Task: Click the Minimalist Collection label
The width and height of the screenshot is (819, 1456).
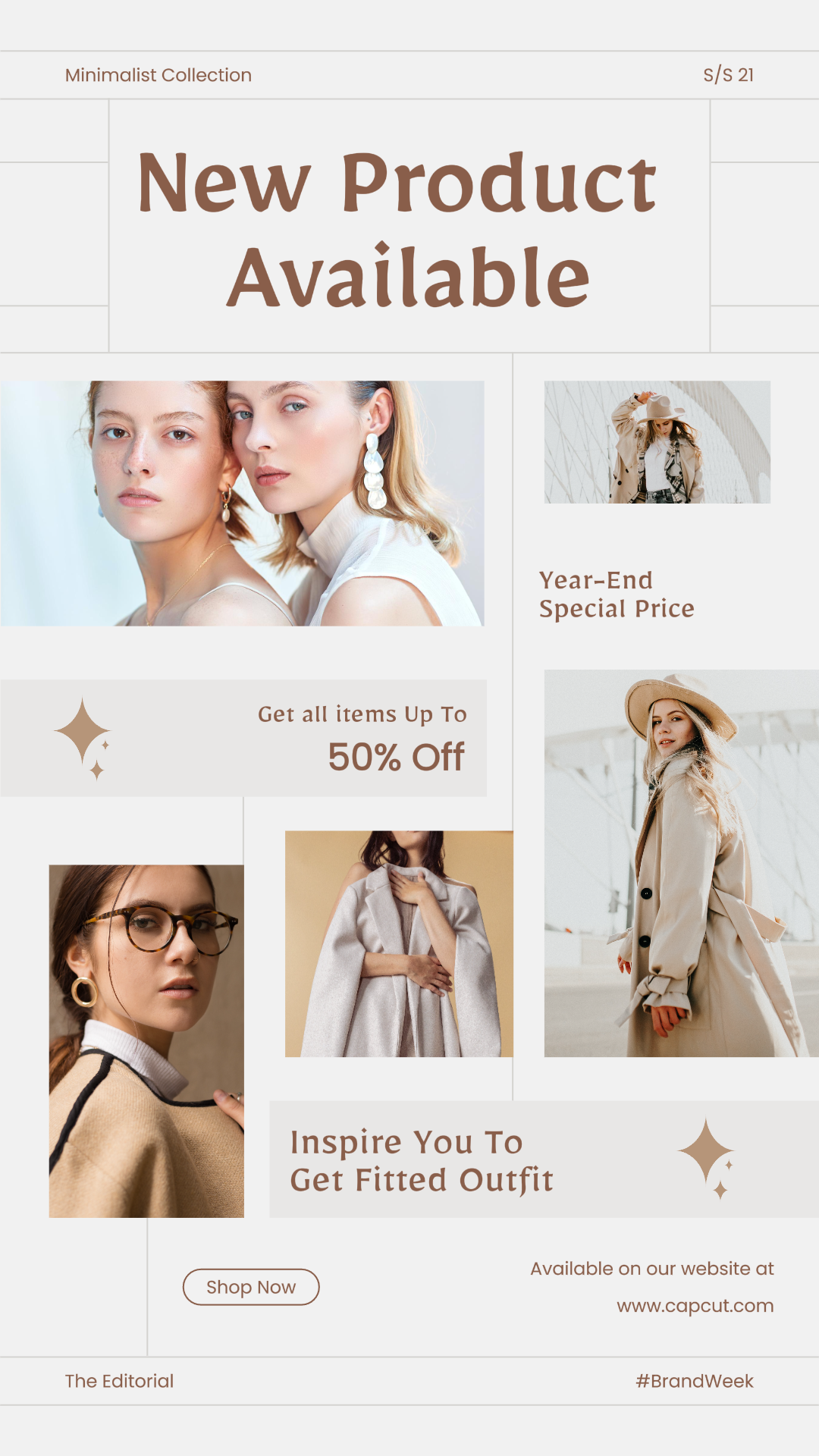Action: coord(158,75)
